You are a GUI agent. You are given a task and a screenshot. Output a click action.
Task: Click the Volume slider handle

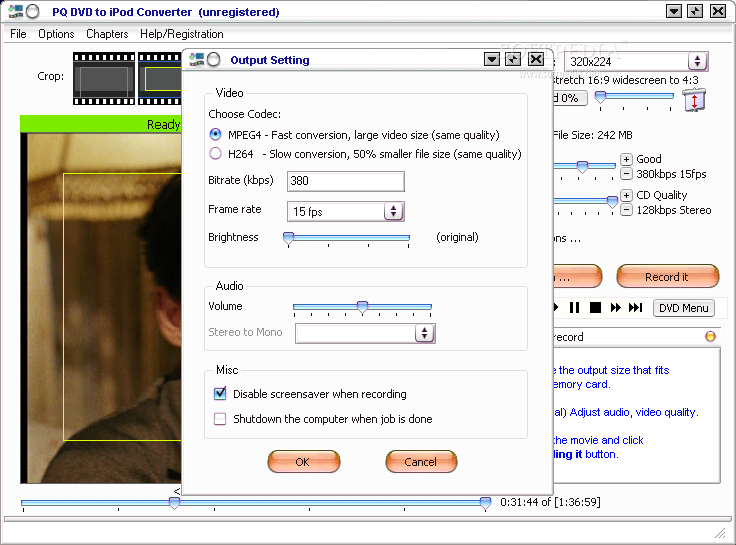pos(362,307)
